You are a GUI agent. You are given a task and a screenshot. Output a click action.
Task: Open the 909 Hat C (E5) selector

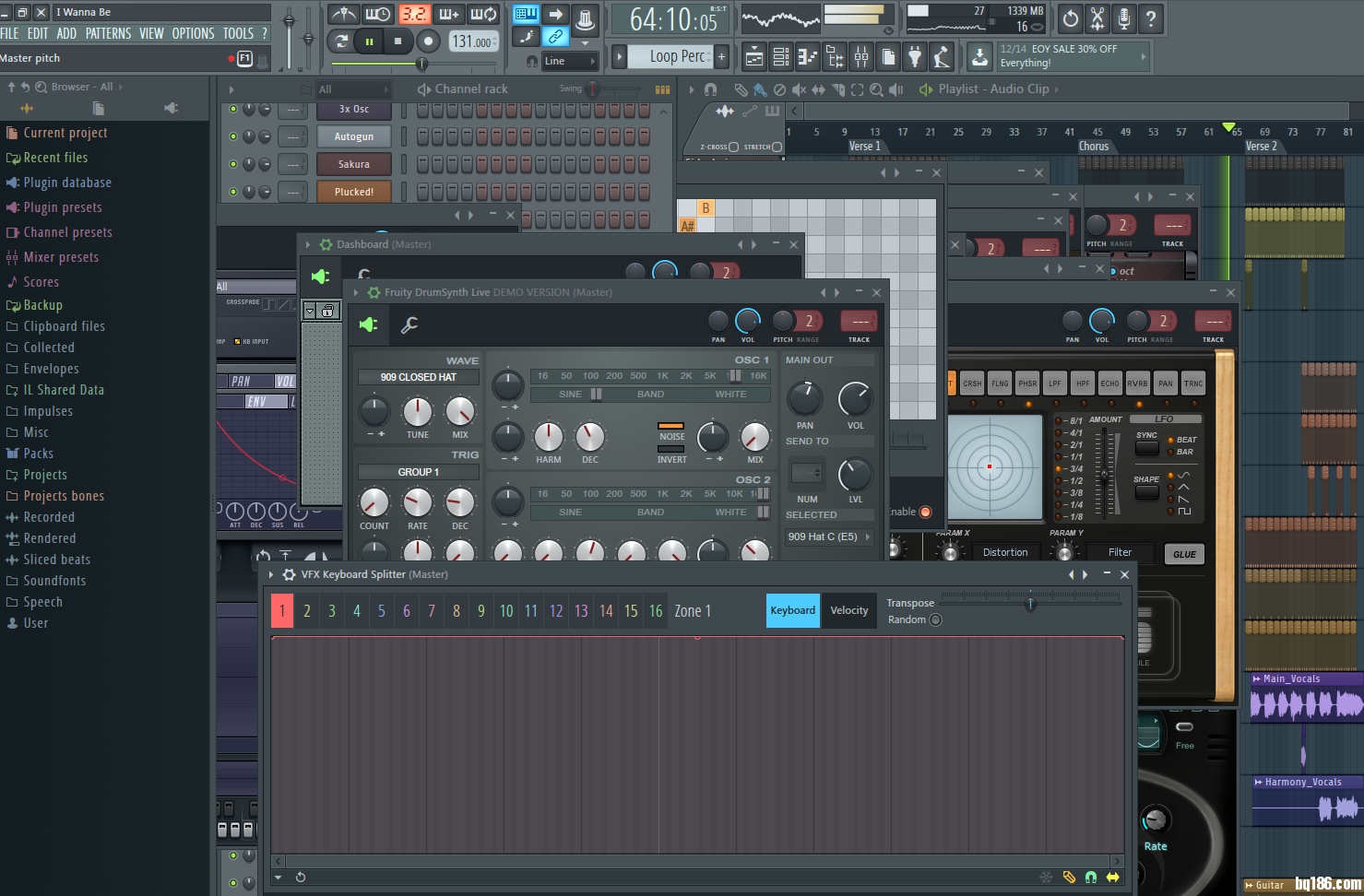coord(829,536)
